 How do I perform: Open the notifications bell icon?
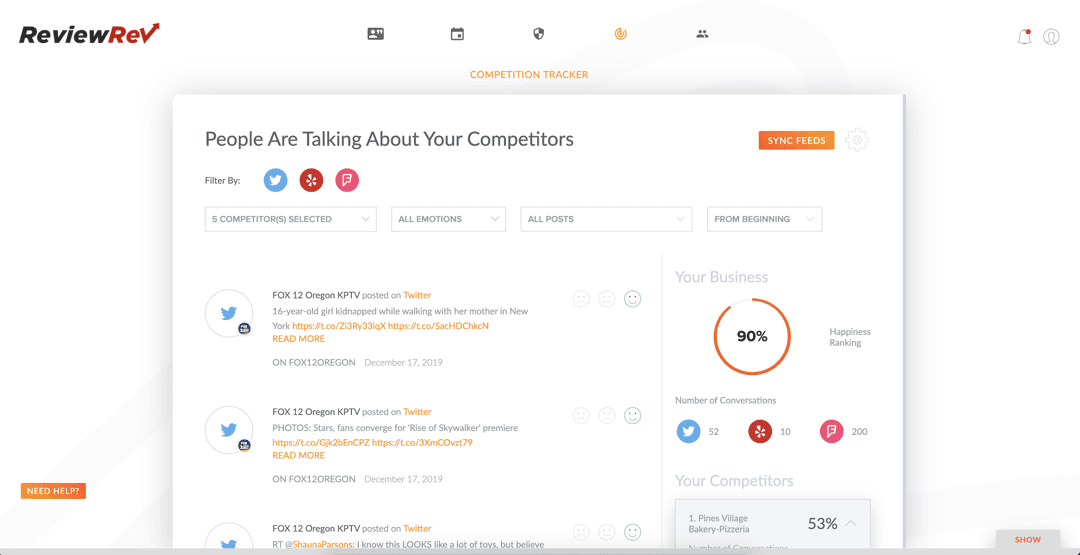[1024, 36]
